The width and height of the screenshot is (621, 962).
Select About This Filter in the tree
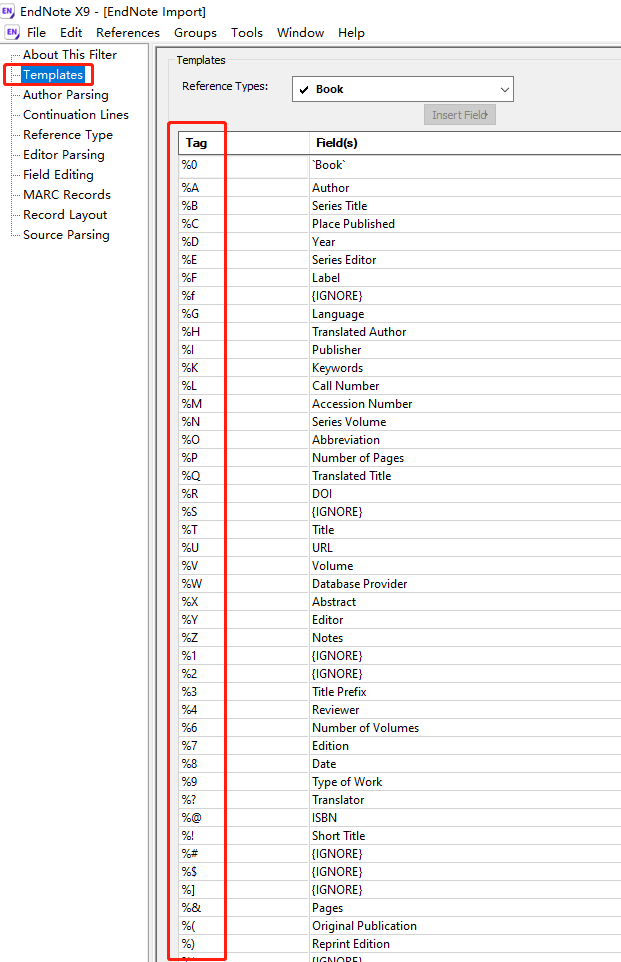(70, 55)
